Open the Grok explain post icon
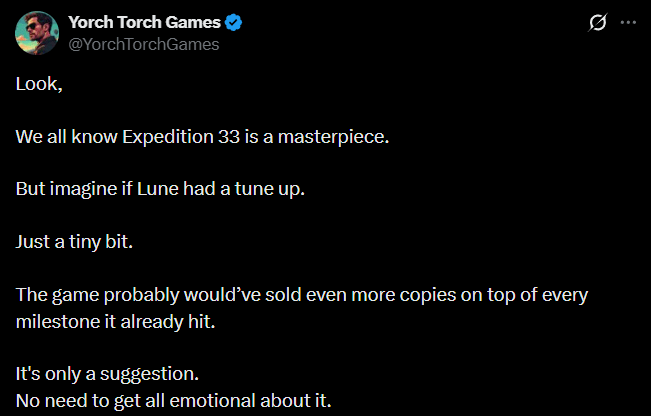This screenshot has height=416, width=651. point(599,22)
